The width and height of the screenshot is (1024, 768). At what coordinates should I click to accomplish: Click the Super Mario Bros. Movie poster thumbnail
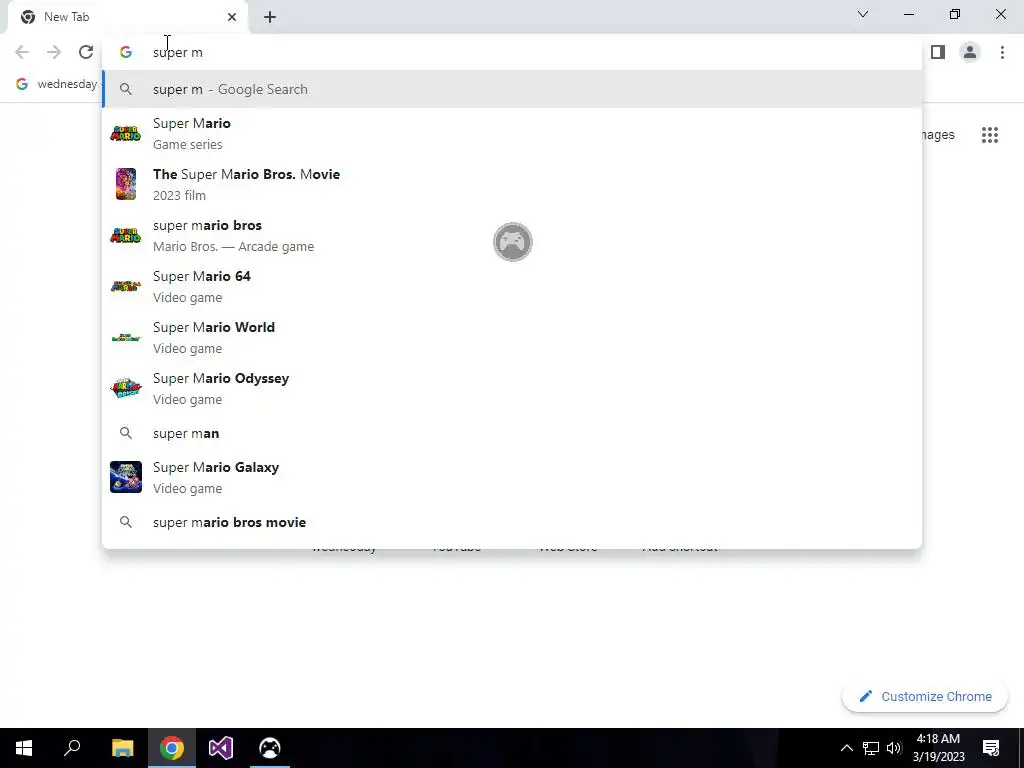pyautogui.click(x=126, y=184)
